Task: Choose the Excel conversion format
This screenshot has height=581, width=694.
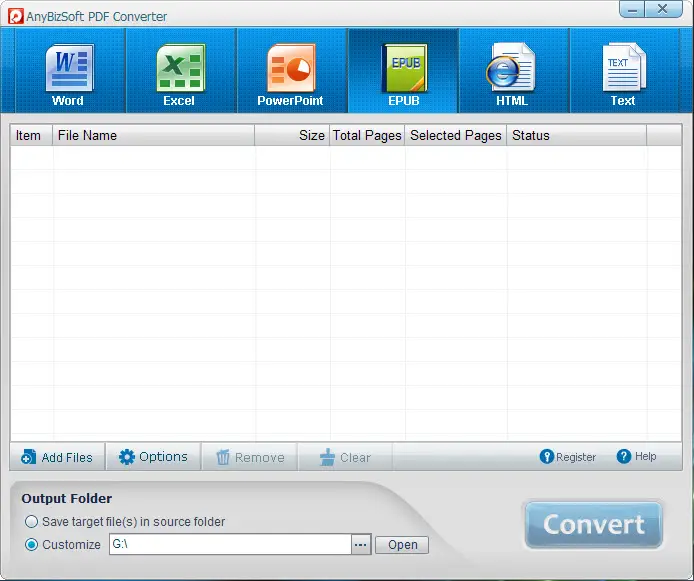Action: tap(181, 71)
